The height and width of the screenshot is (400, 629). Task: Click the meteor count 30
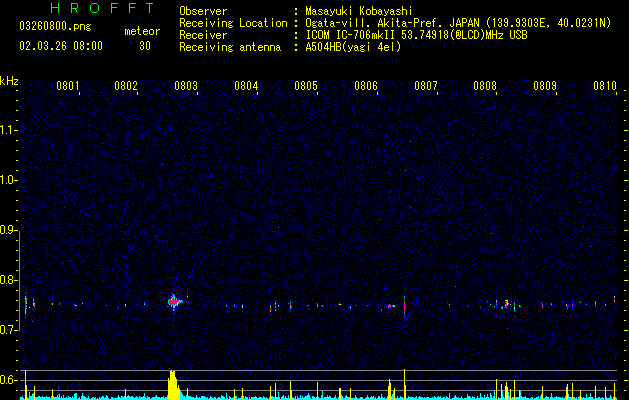145,46
